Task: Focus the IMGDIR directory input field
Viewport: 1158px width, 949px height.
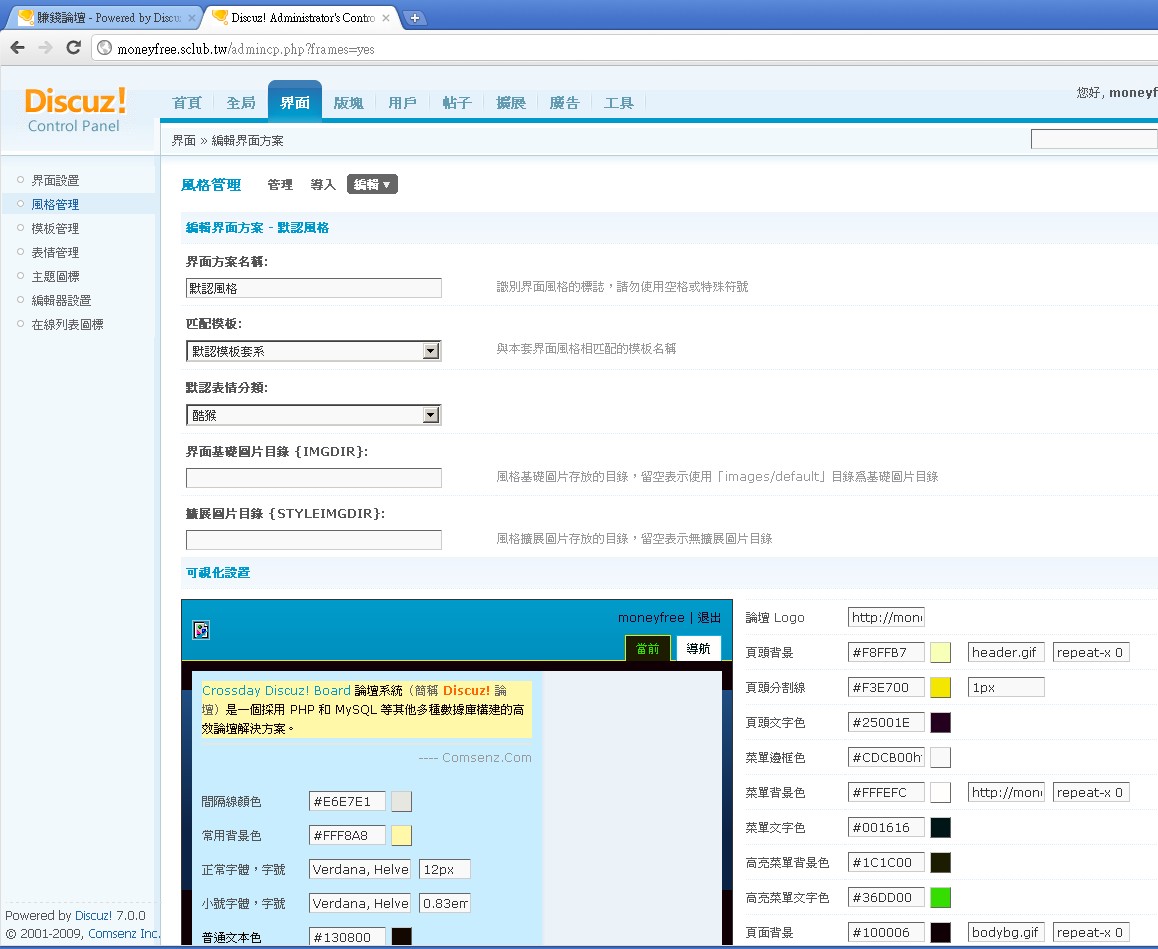Action: [313, 478]
